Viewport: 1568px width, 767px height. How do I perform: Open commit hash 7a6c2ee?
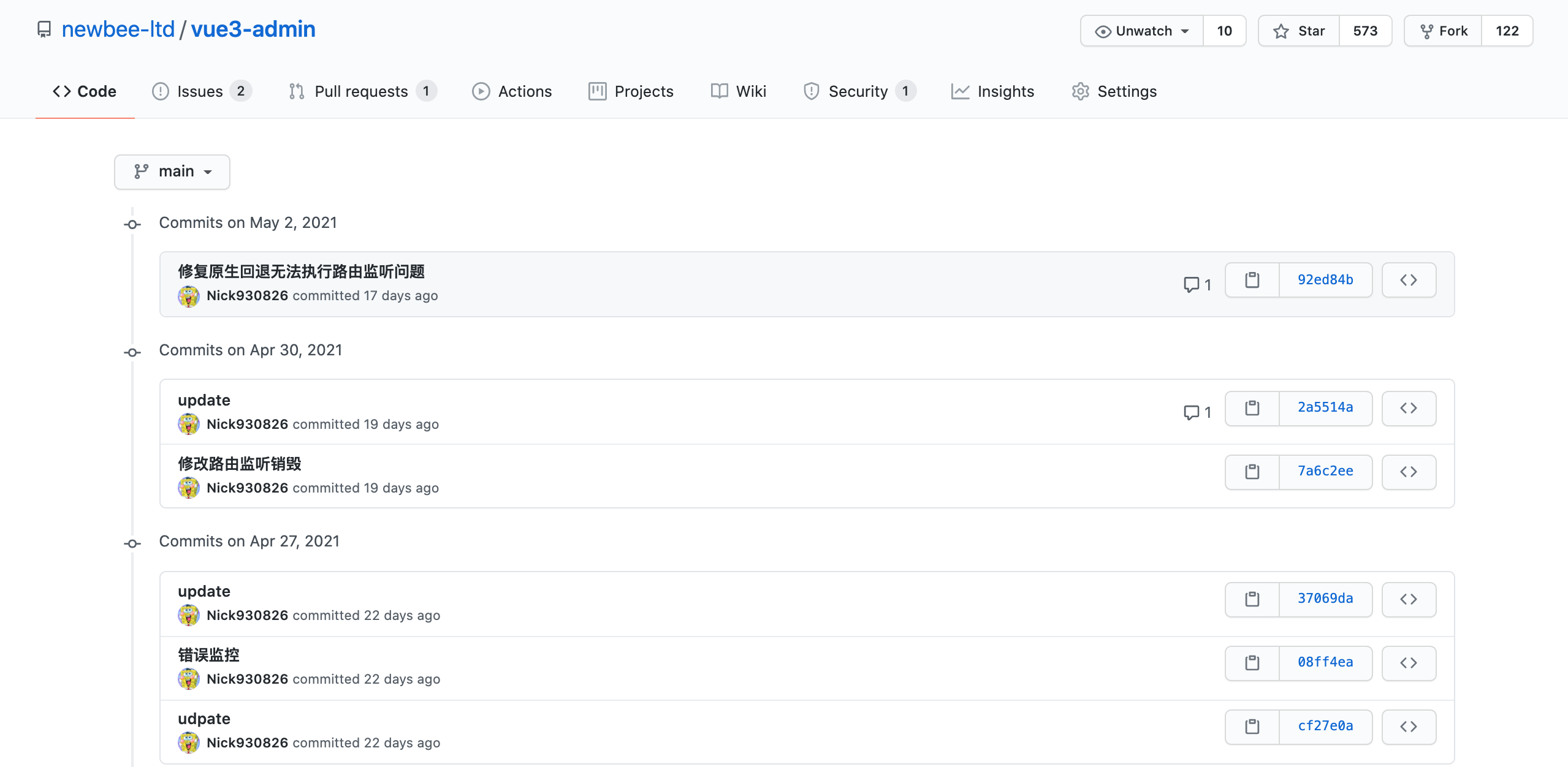pyautogui.click(x=1325, y=472)
